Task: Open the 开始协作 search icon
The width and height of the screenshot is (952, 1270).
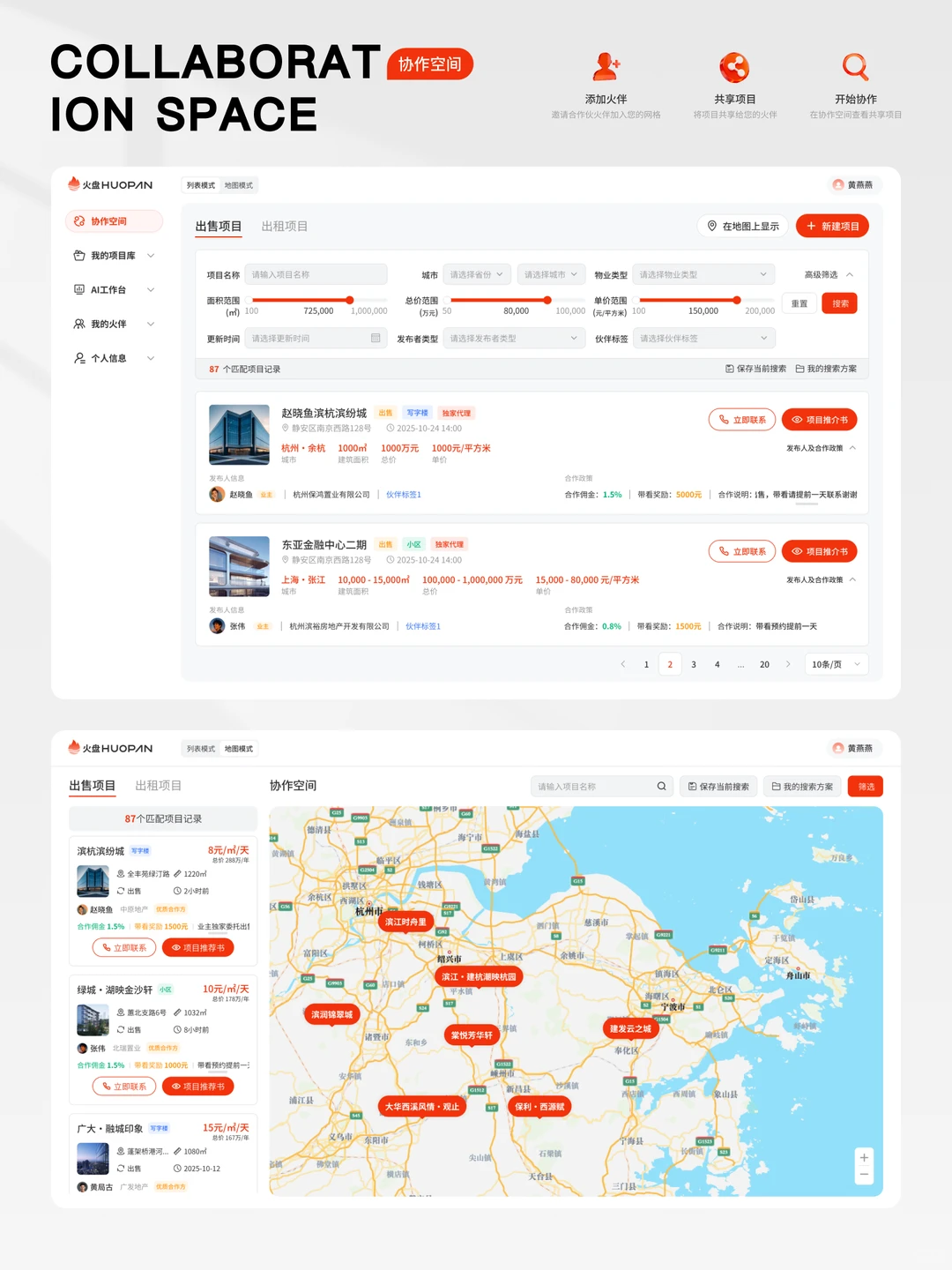Action: 856,67
